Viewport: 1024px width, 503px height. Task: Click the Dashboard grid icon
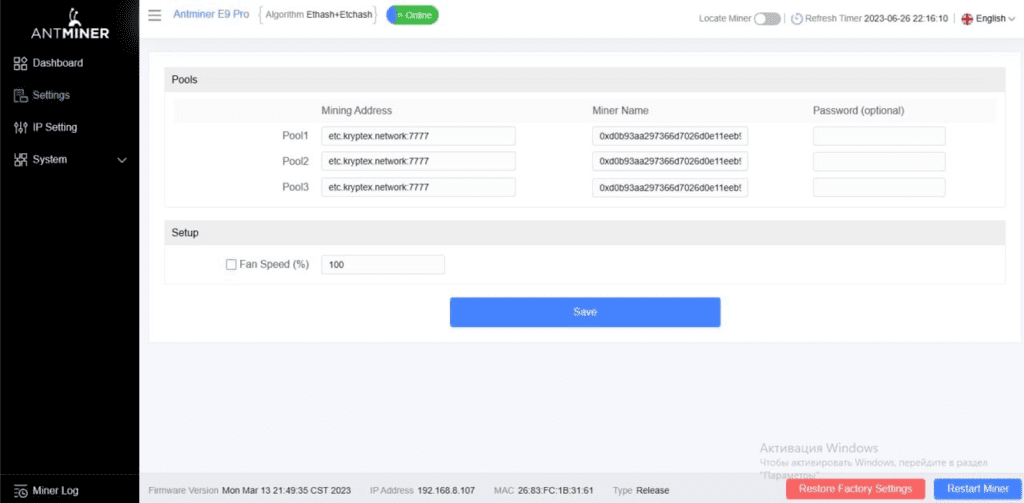pos(20,63)
